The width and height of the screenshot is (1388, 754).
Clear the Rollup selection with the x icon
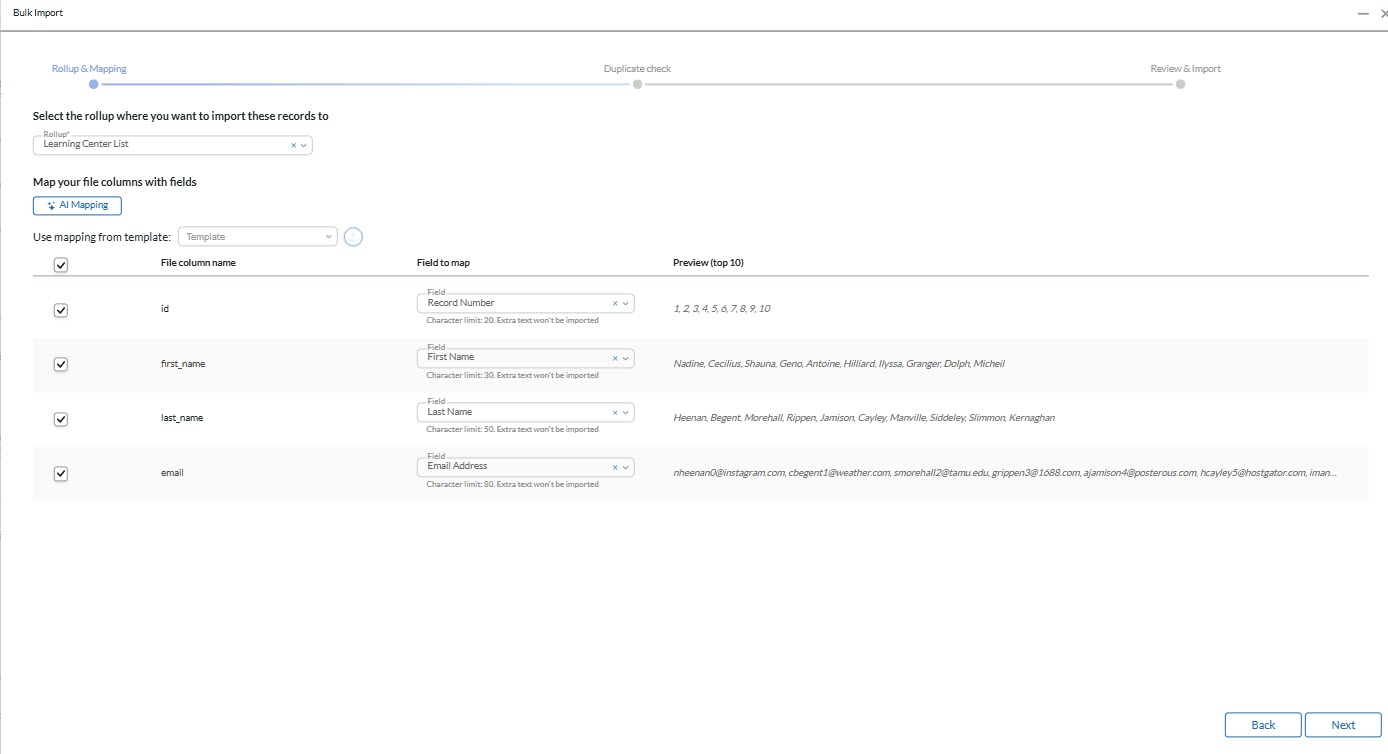click(x=294, y=146)
